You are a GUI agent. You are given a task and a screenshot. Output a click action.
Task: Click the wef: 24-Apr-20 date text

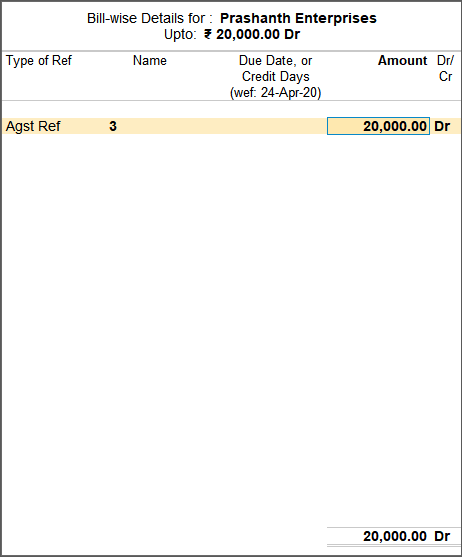[276, 93]
